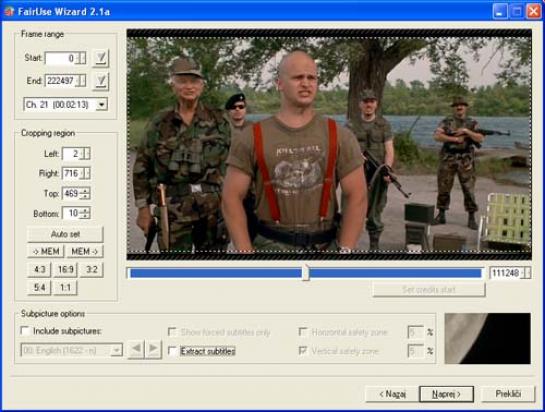Click the vertical safety zone percent field
545x412 pixels.
[x=415, y=351]
